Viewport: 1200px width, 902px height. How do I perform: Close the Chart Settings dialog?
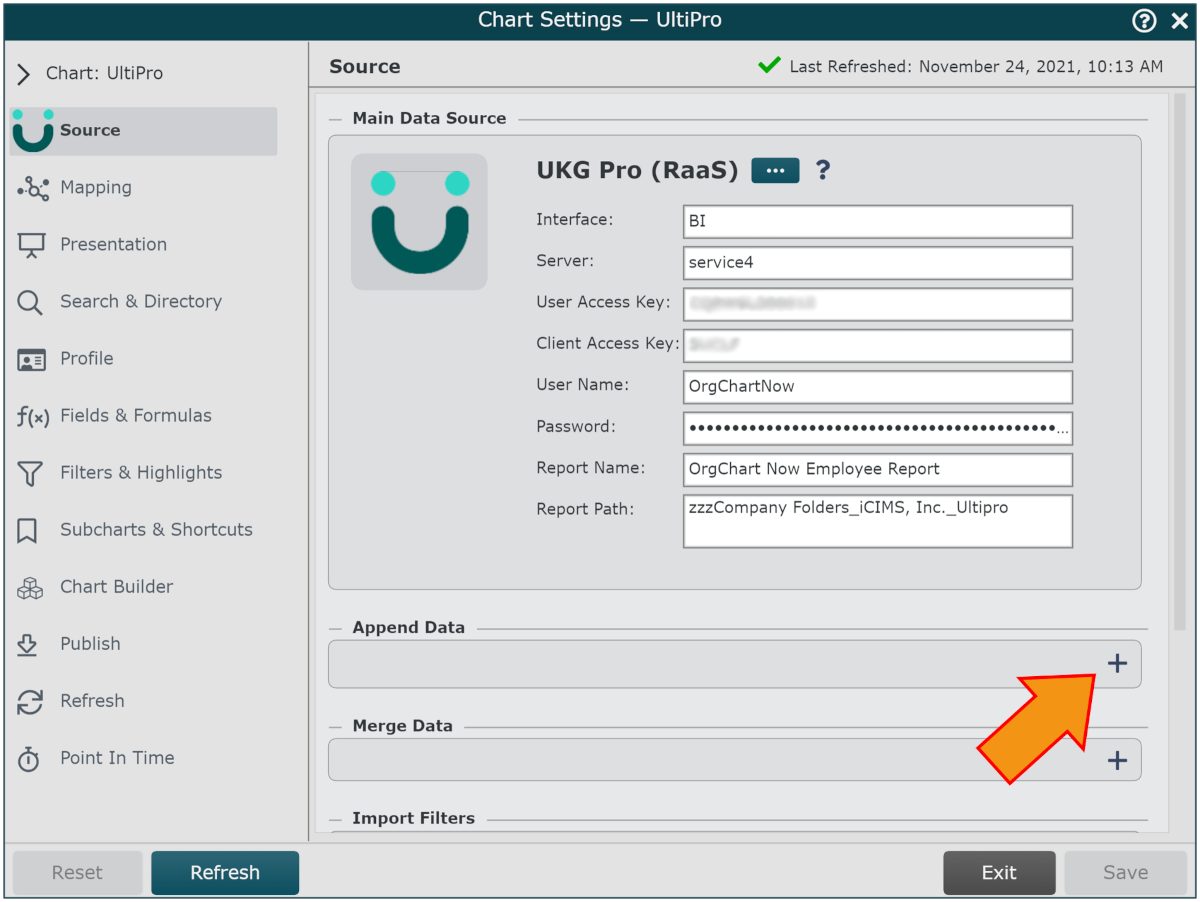tap(1180, 21)
